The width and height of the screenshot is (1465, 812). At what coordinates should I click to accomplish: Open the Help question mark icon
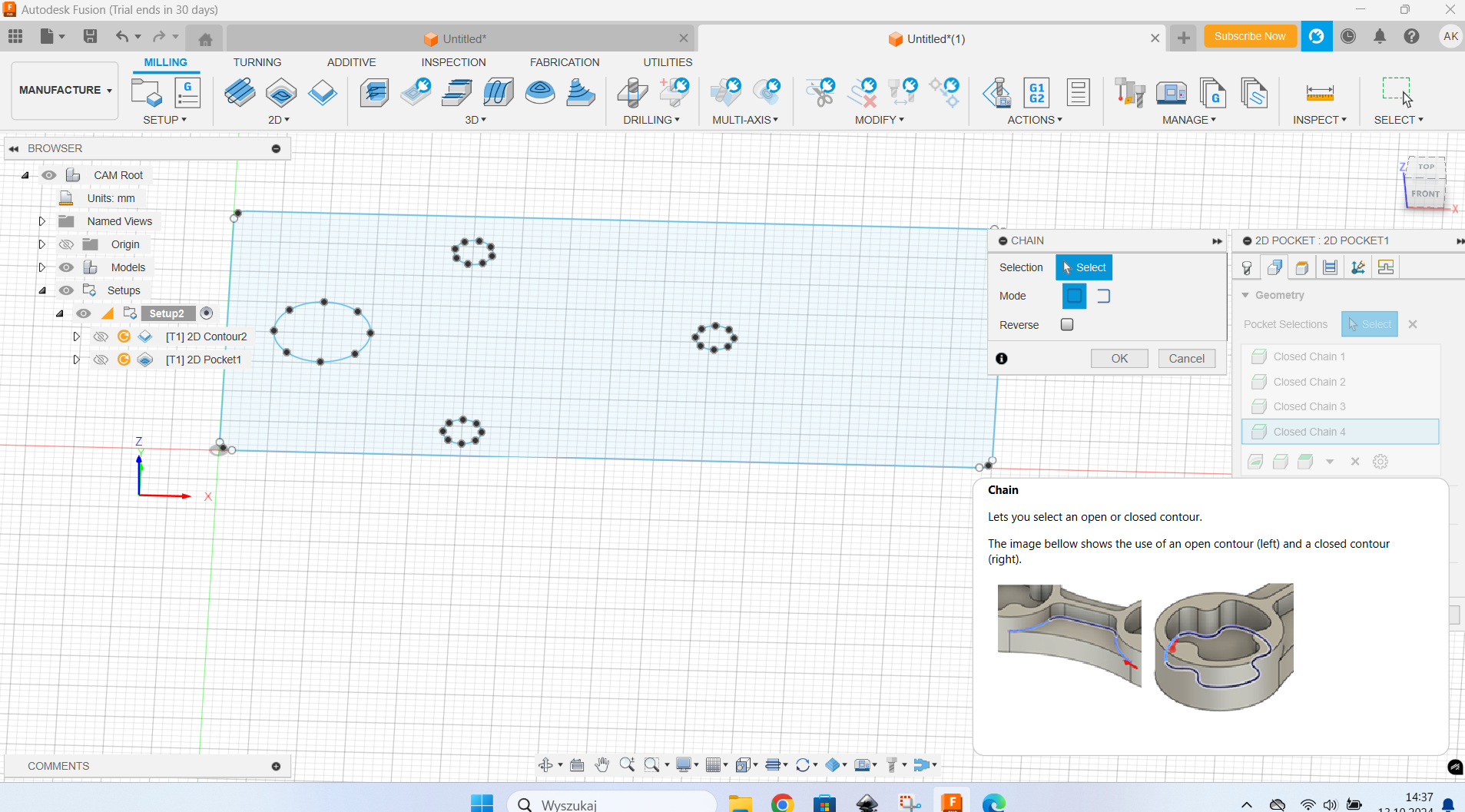coord(1411,36)
